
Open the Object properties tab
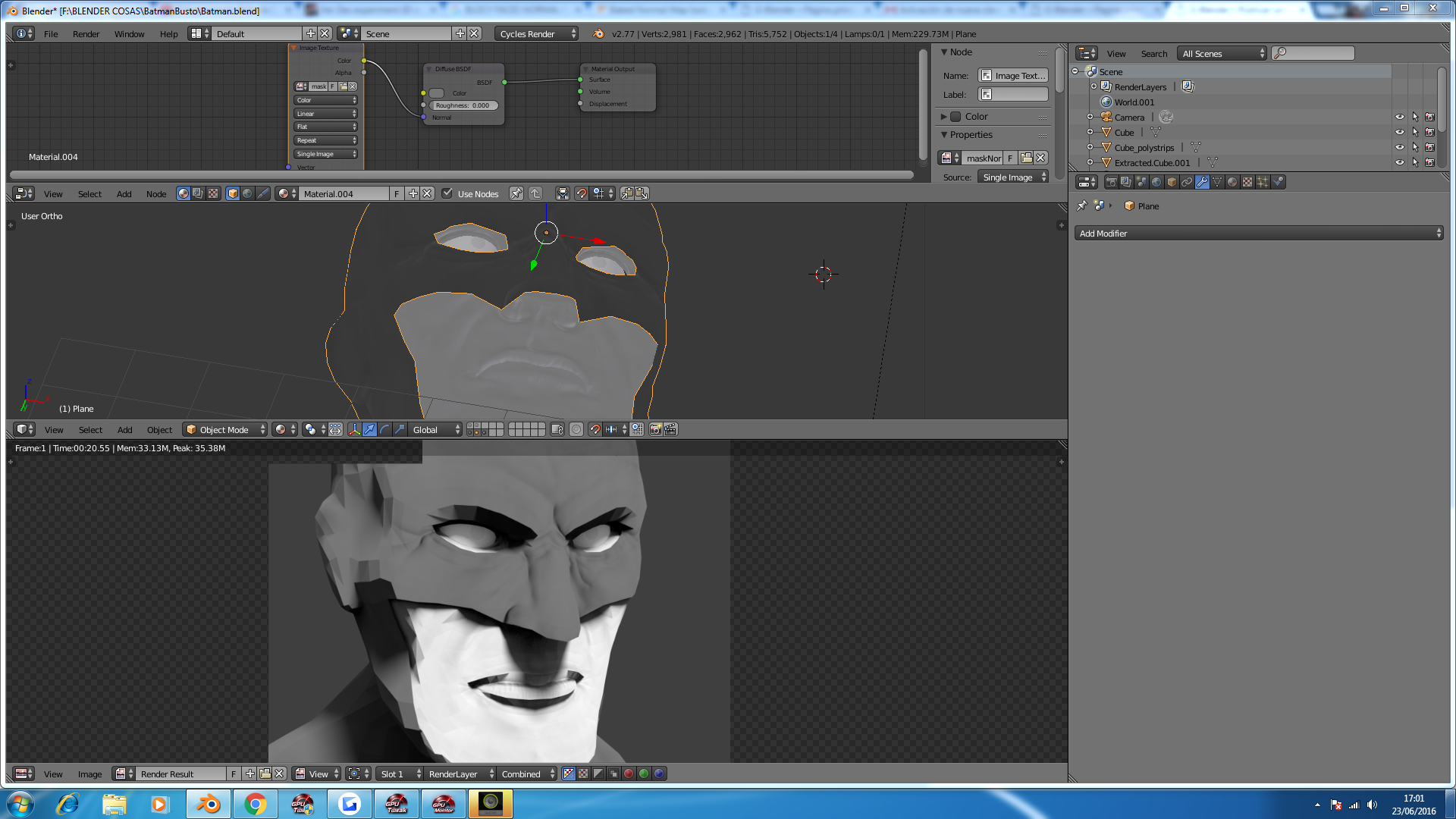pos(1172,182)
